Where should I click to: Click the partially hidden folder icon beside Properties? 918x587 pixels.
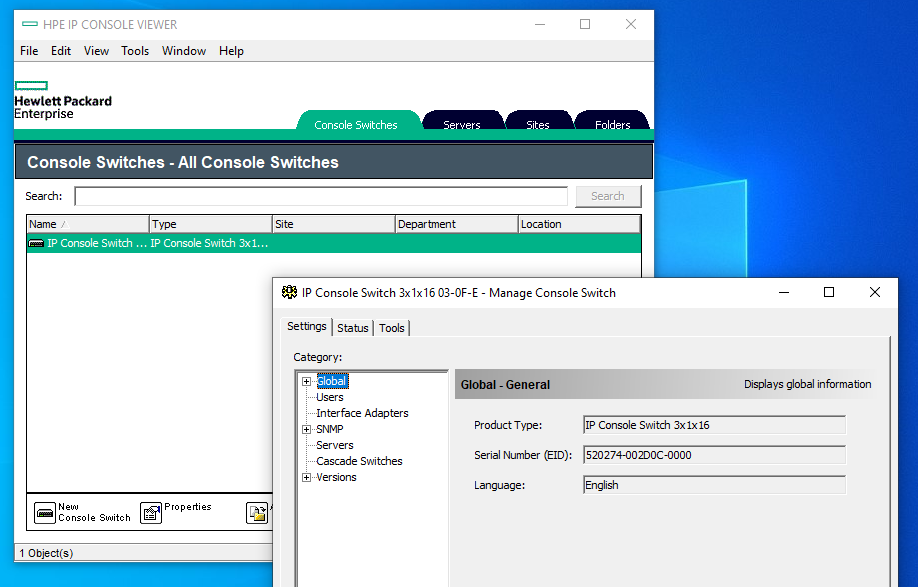(x=258, y=513)
